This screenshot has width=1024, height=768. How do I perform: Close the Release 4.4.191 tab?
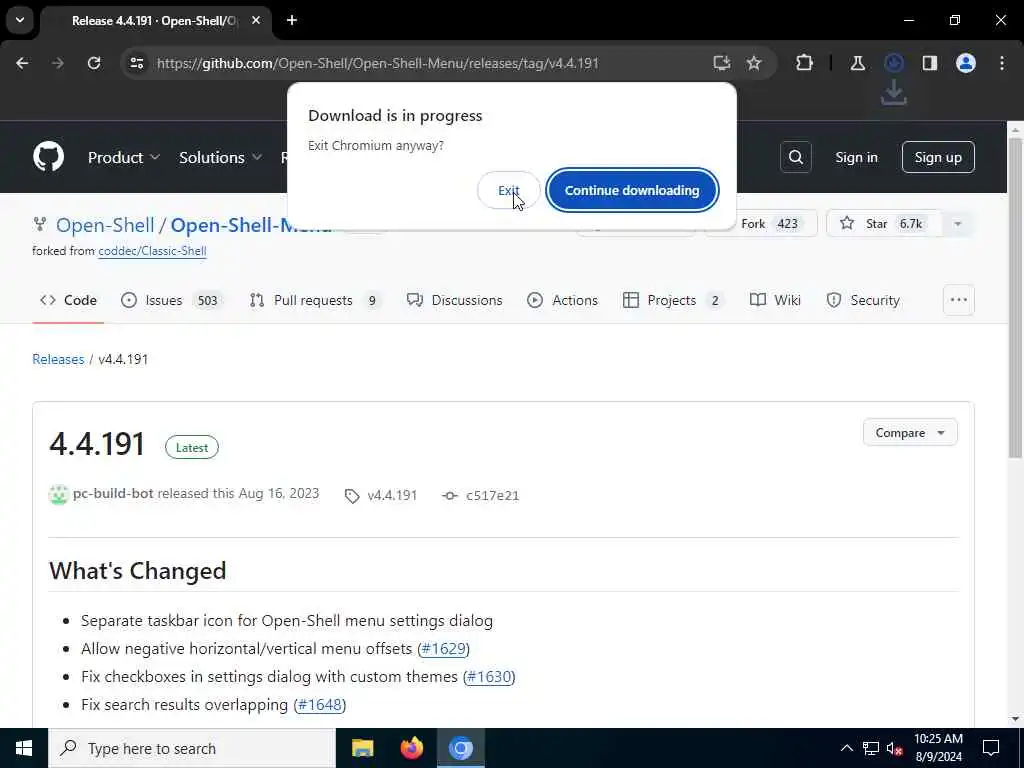click(256, 20)
